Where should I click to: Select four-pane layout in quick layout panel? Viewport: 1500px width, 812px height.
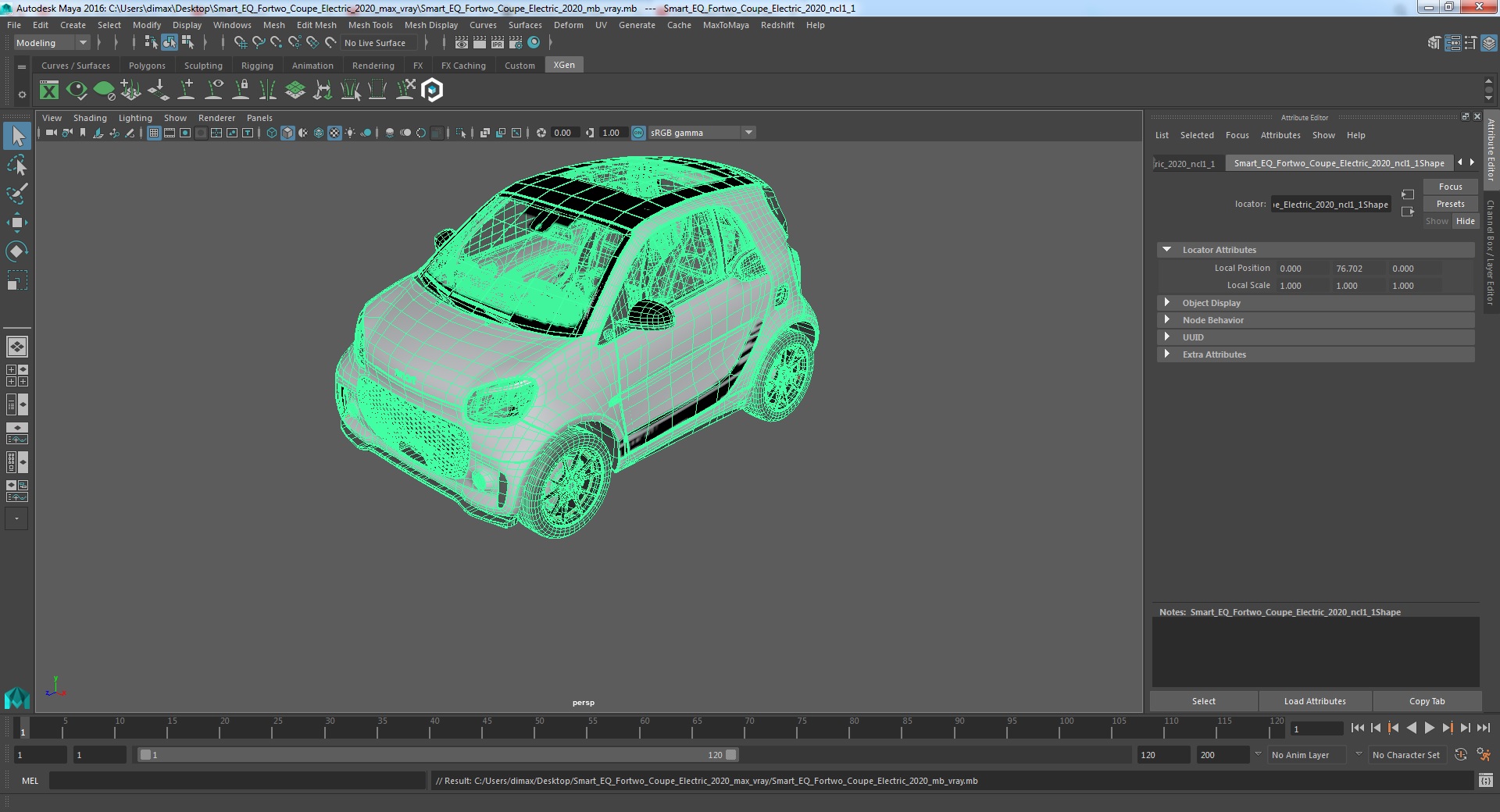(x=17, y=376)
